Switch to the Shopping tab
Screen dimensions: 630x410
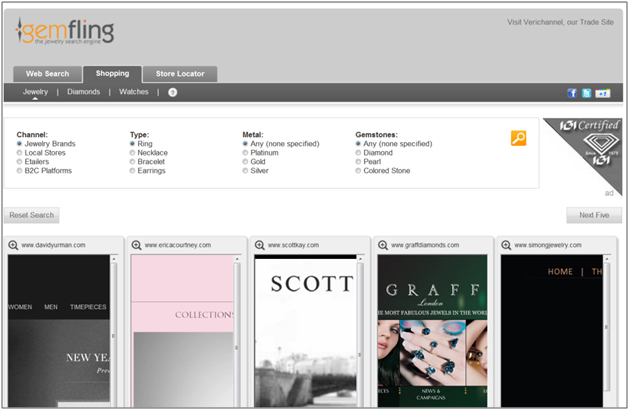(112, 74)
